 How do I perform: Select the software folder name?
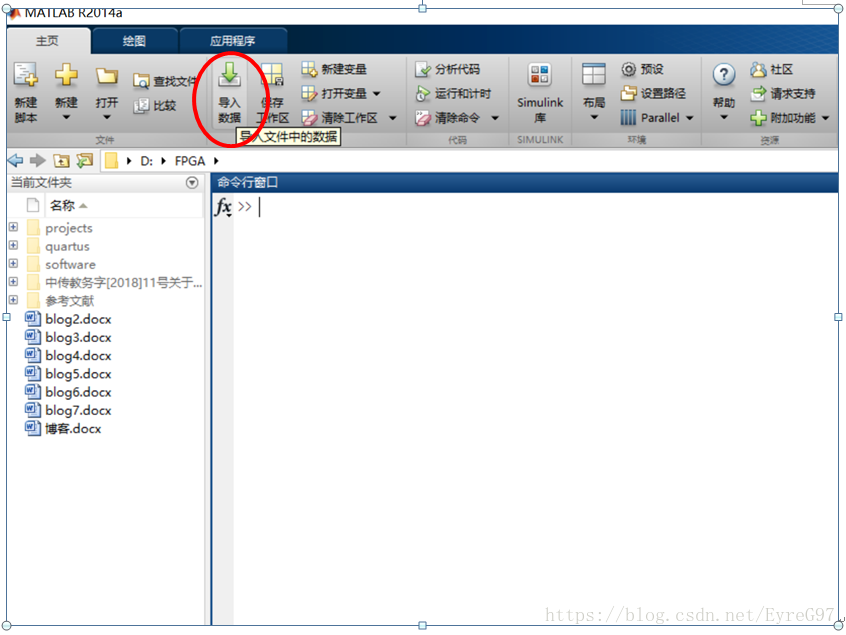click(x=70, y=265)
